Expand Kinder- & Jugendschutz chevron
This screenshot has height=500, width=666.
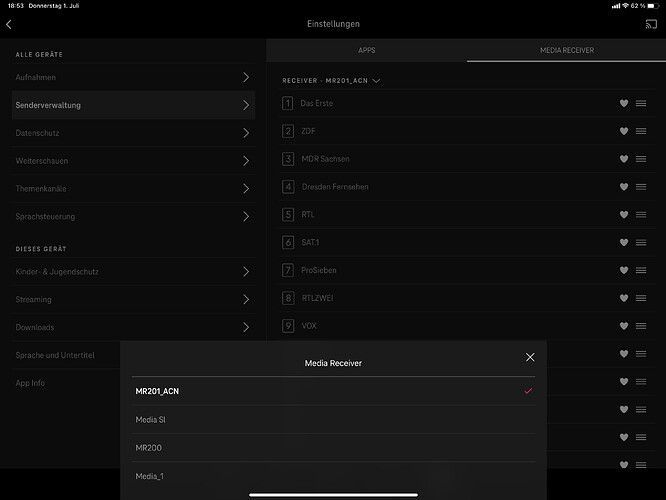click(246, 272)
